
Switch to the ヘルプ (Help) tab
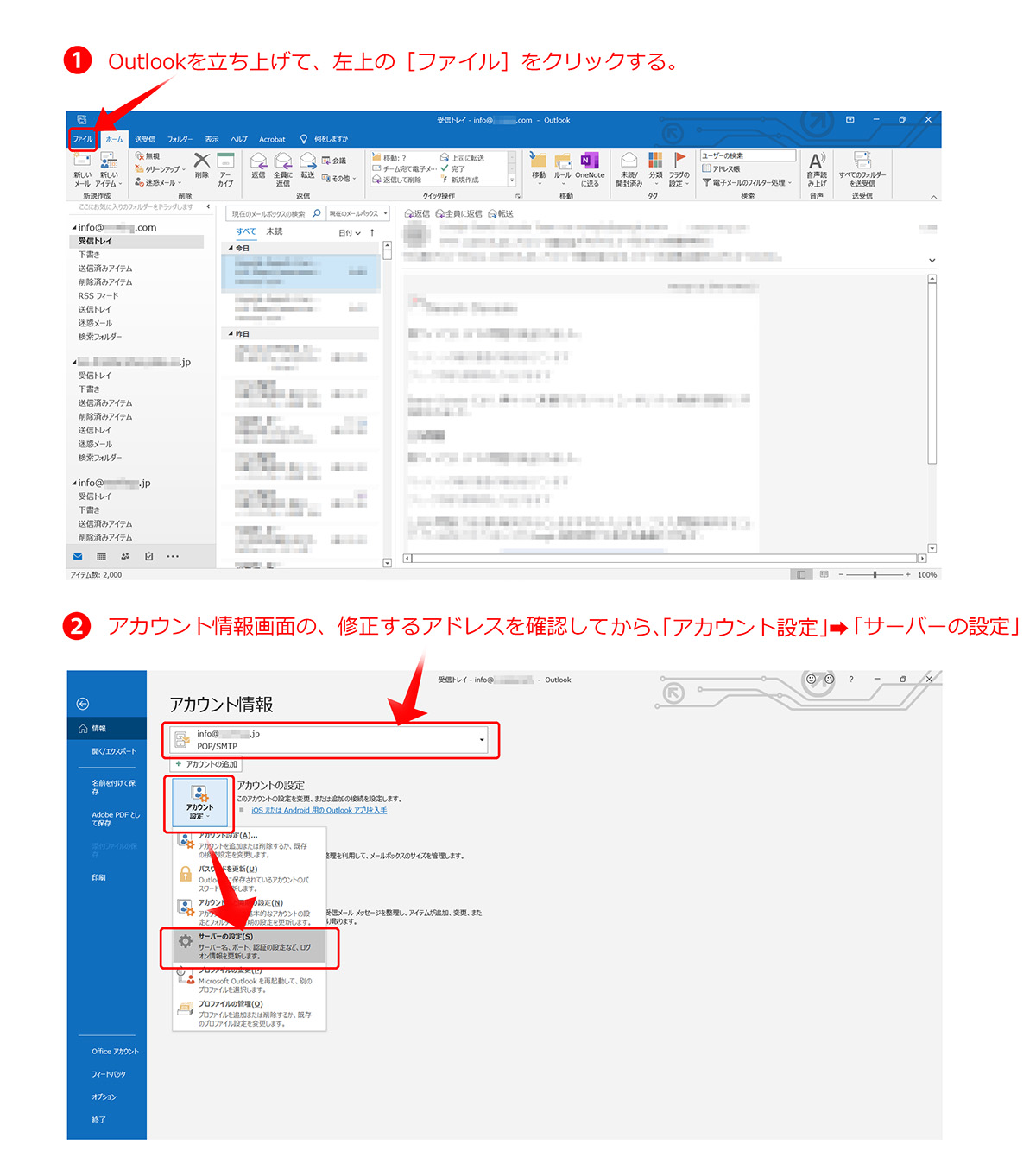tap(239, 139)
